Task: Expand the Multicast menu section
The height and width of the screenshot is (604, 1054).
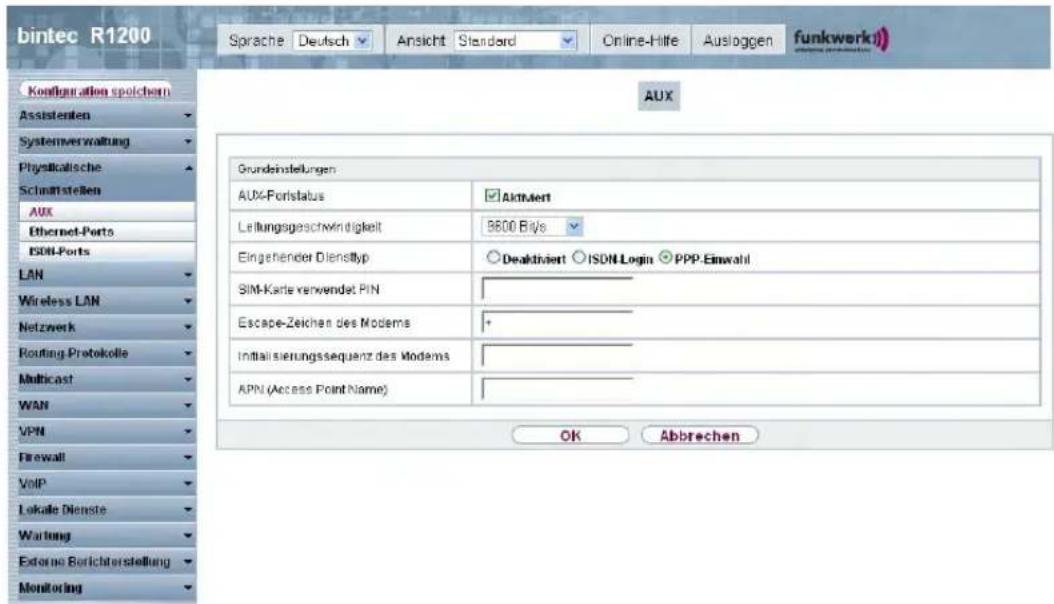Action: coord(106,380)
